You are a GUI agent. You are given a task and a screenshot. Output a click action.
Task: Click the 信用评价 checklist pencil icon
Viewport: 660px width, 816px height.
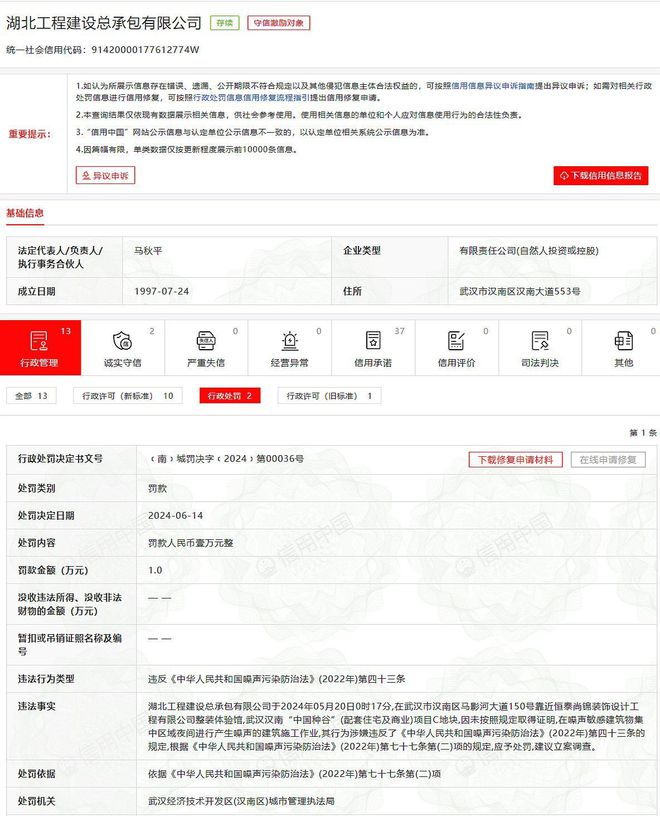456,341
